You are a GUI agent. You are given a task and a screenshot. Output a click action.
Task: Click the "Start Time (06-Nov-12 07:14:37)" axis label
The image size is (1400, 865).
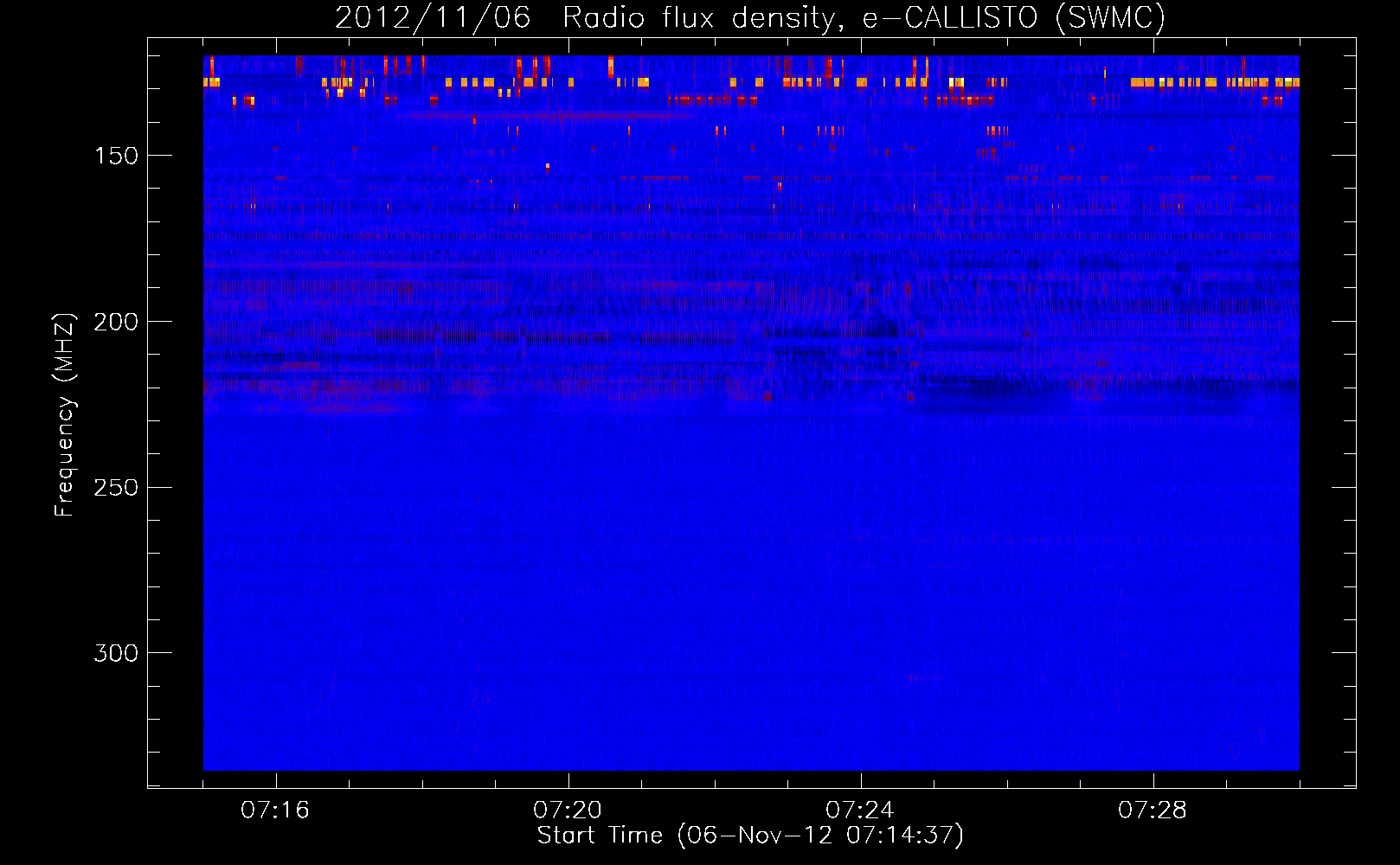750,836
